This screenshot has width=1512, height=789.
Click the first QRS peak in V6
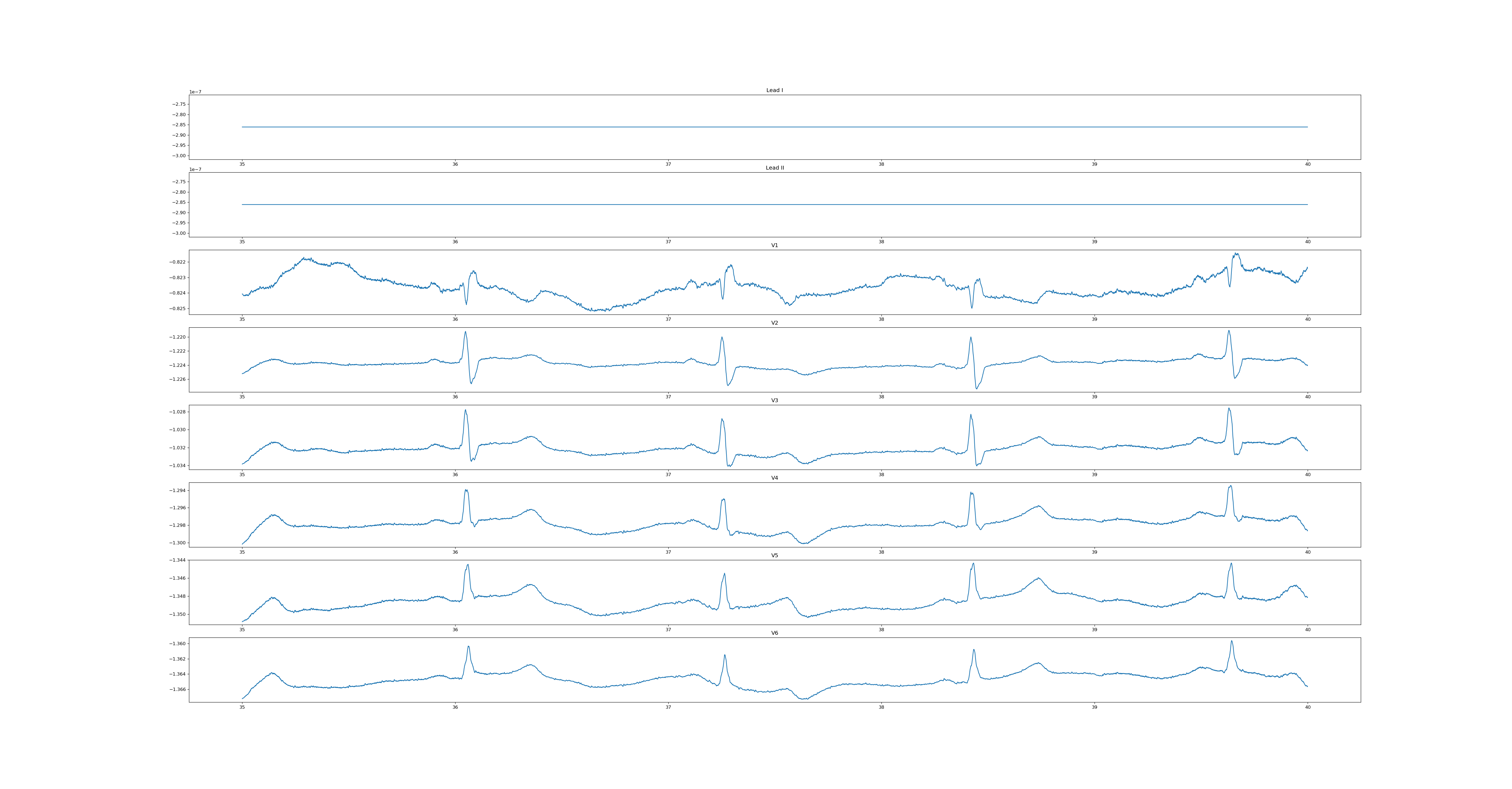pyautogui.click(x=468, y=647)
